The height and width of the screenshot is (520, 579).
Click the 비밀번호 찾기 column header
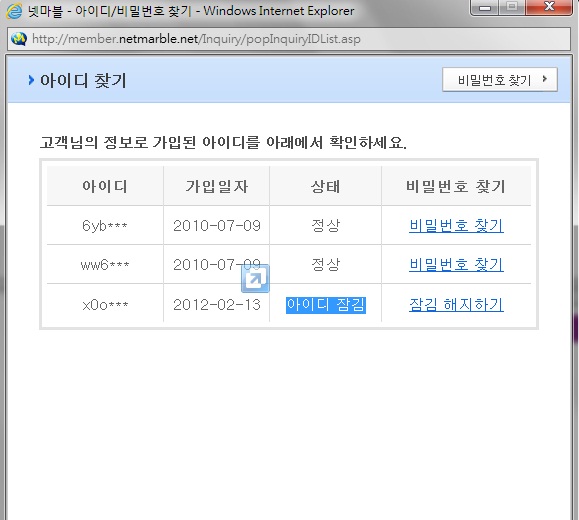(x=456, y=186)
